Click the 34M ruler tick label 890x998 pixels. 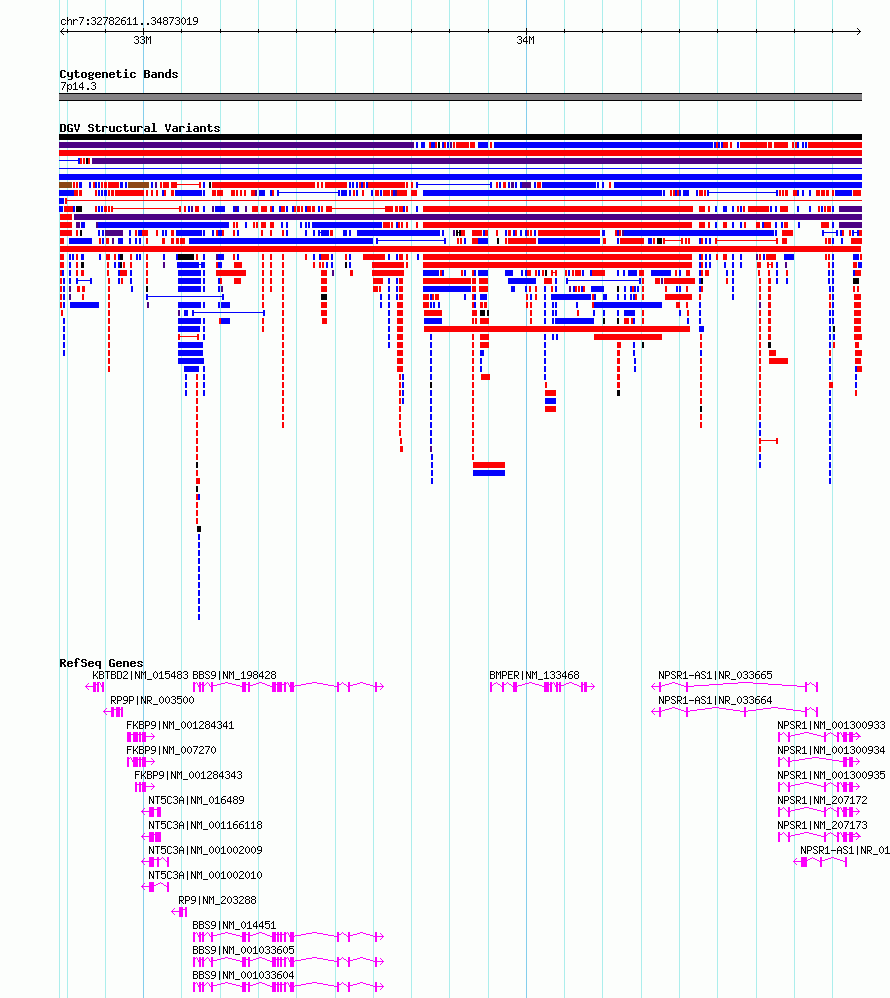(x=525, y=40)
